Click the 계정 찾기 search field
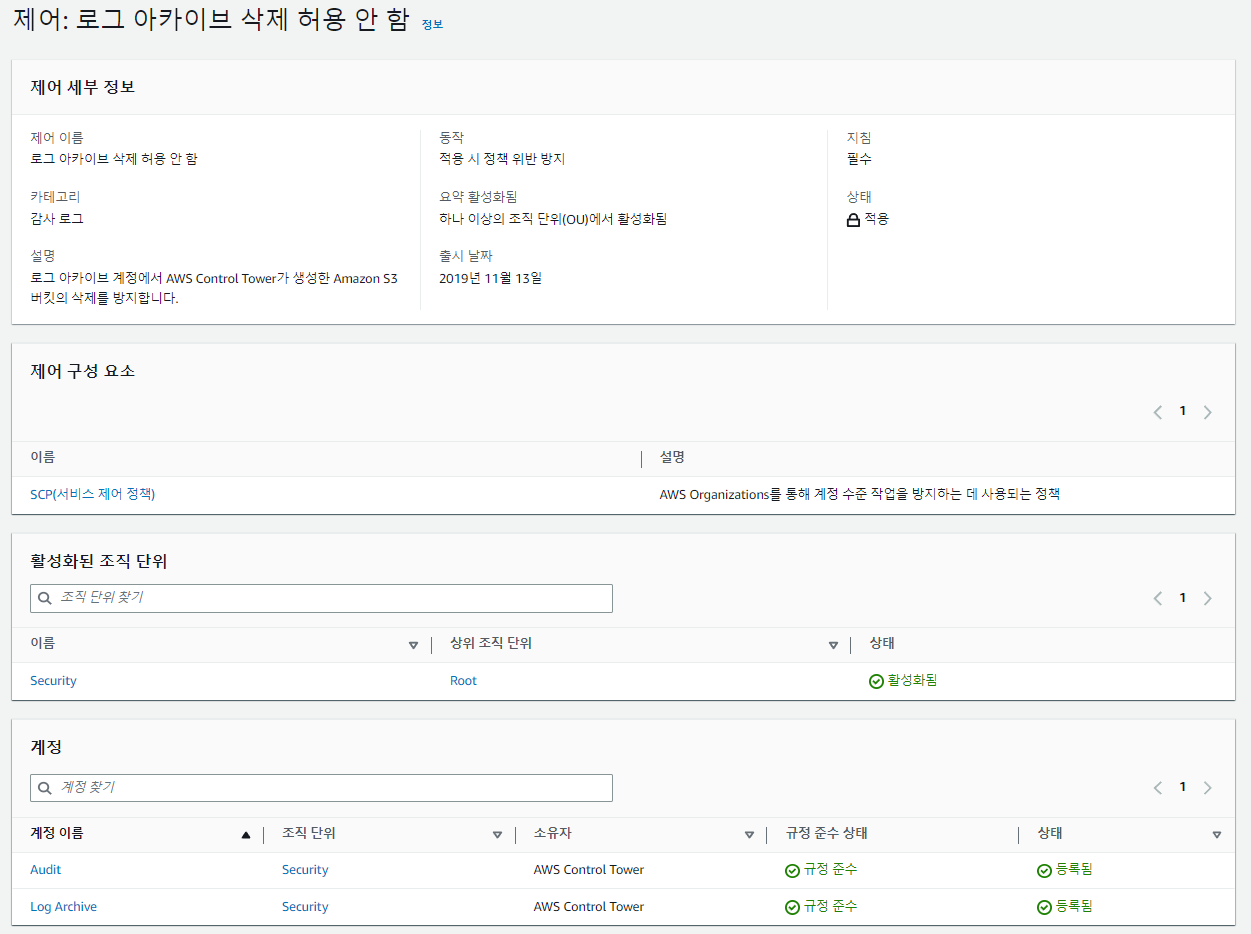This screenshot has height=934, width=1251. tap(321, 788)
